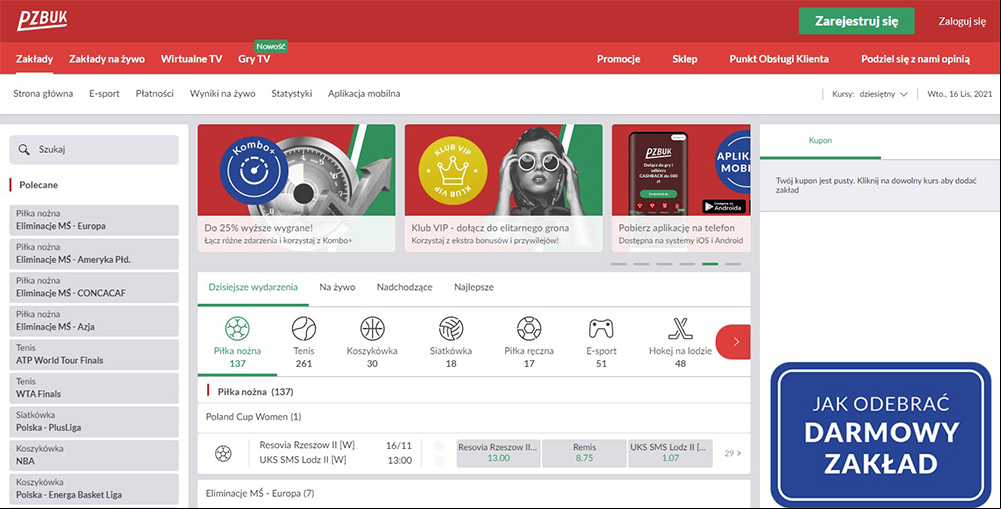The height and width of the screenshot is (509, 1001).
Task: Switch to Nadchodzące tab
Action: click(404, 287)
